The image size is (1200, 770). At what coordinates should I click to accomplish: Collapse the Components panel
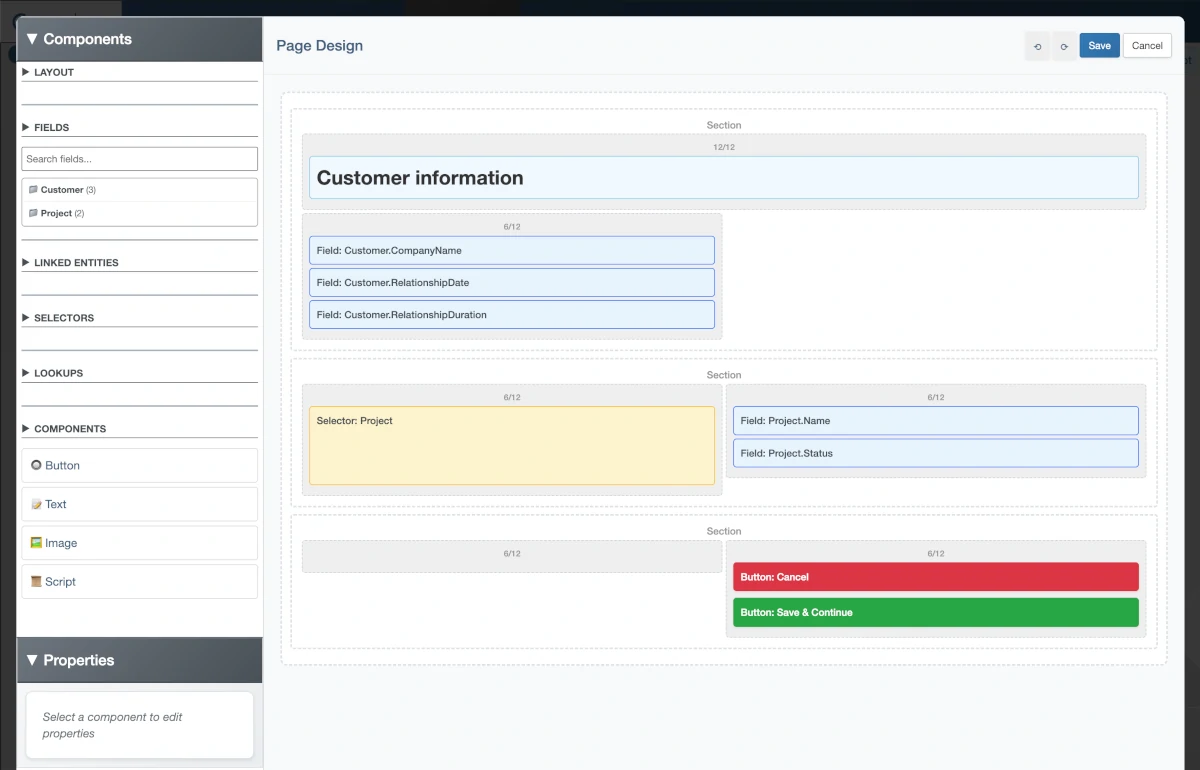tap(31, 39)
